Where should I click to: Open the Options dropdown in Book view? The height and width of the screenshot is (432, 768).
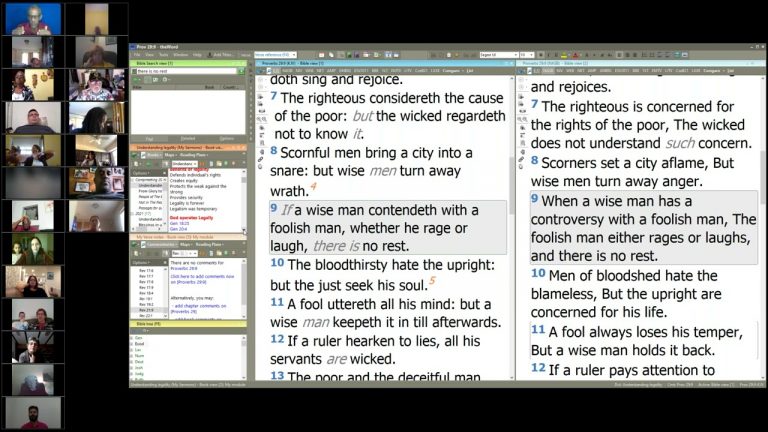[x=141, y=172]
